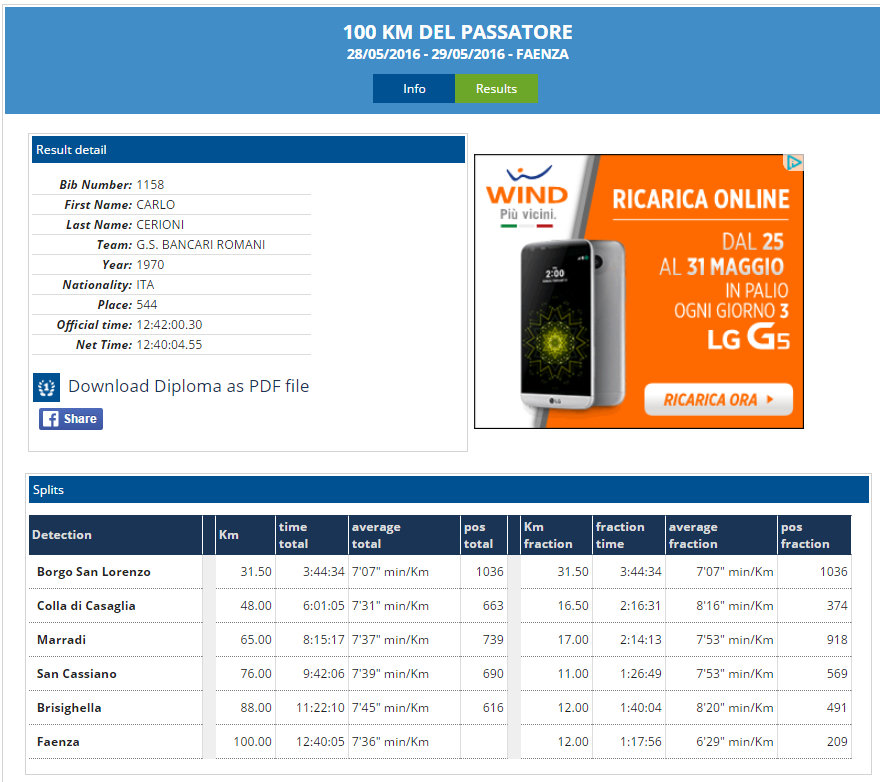
Task: Switch to the Results tab
Action: click(496, 89)
